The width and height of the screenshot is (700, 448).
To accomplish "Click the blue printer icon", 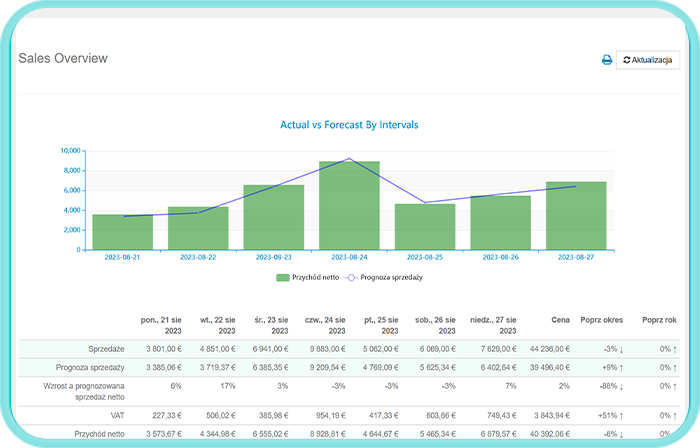I will coord(606,60).
